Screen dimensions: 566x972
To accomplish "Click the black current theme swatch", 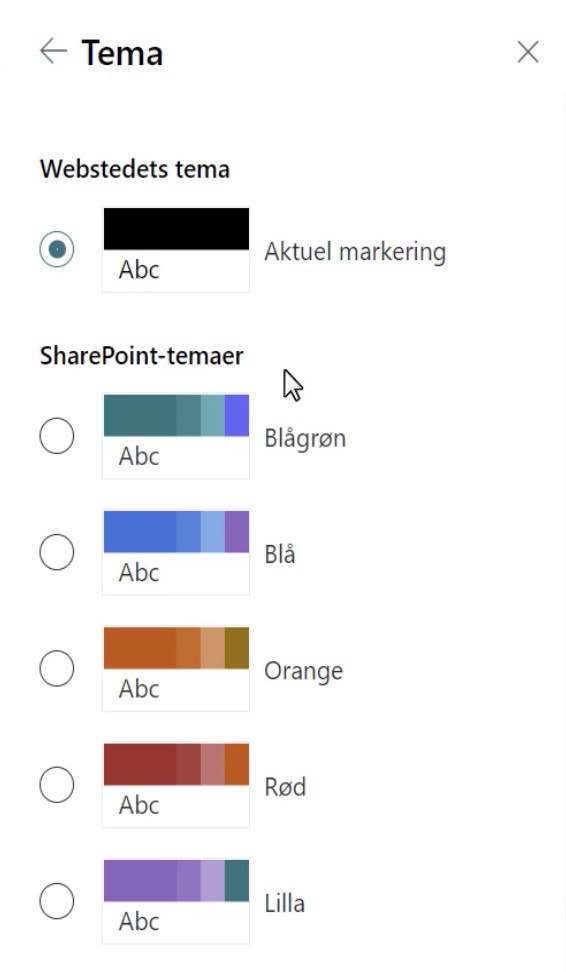I will click(176, 249).
